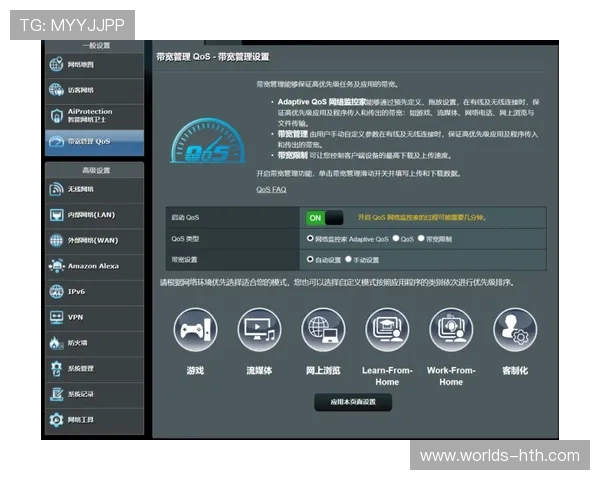
Task: Click the 应用本页面设置 apply button
Action: 353,402
